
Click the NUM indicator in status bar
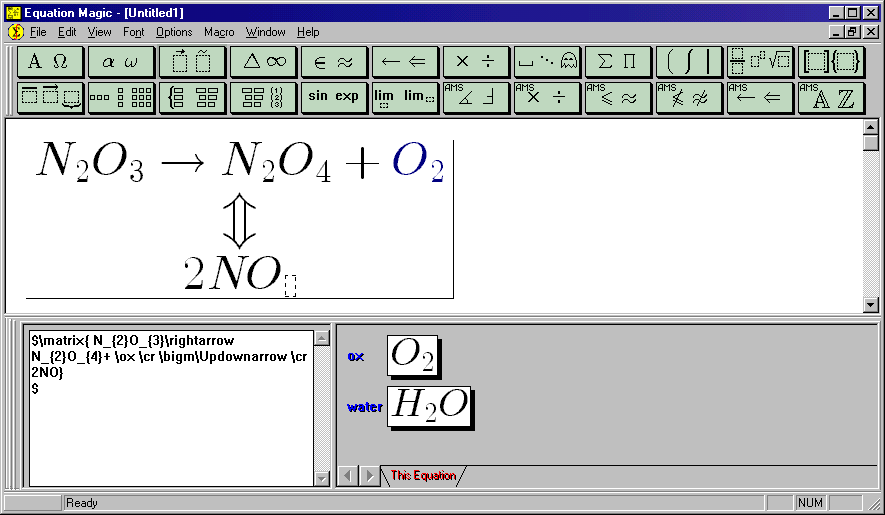pyautogui.click(x=810, y=503)
